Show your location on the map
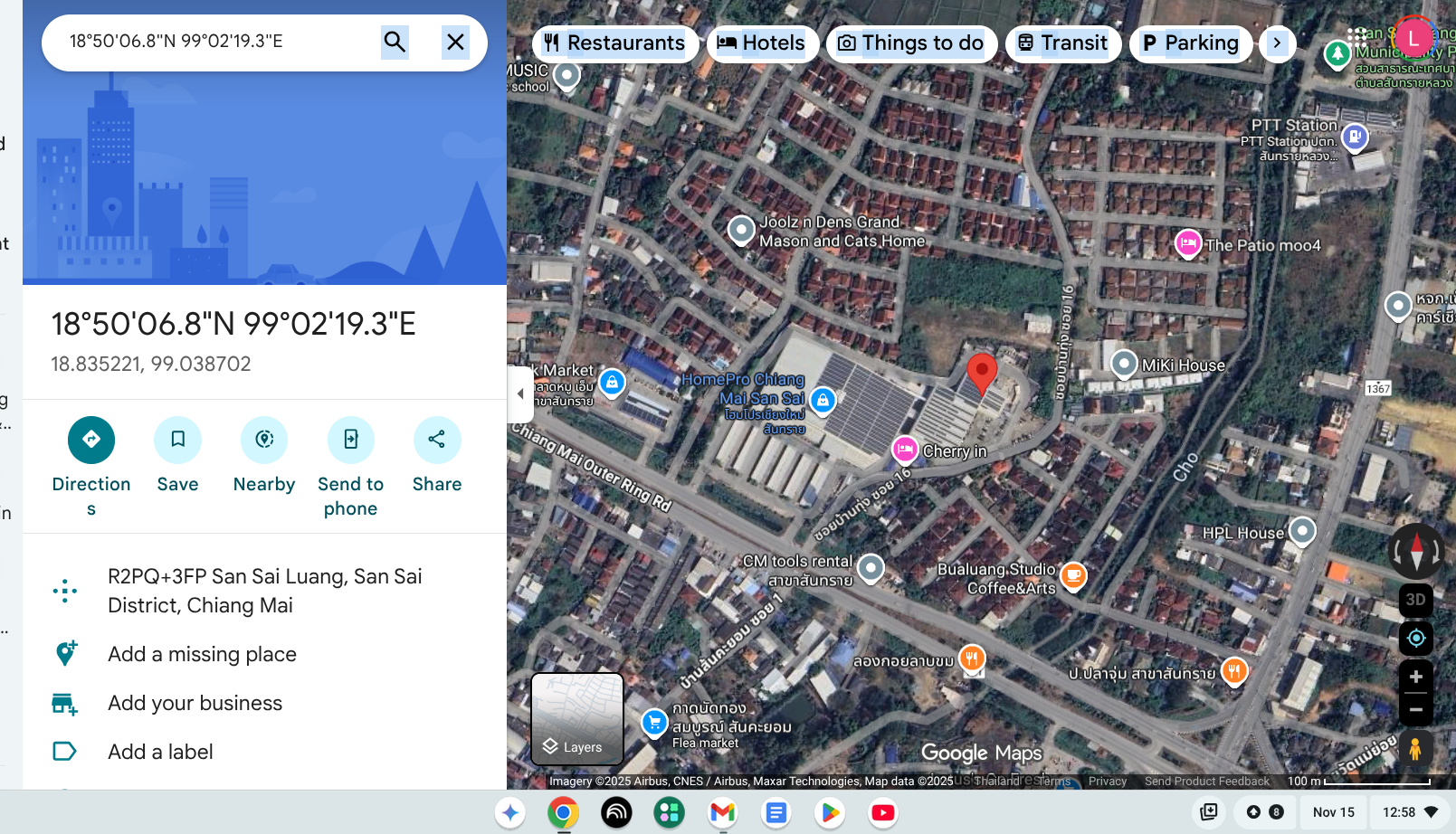 click(x=1416, y=638)
